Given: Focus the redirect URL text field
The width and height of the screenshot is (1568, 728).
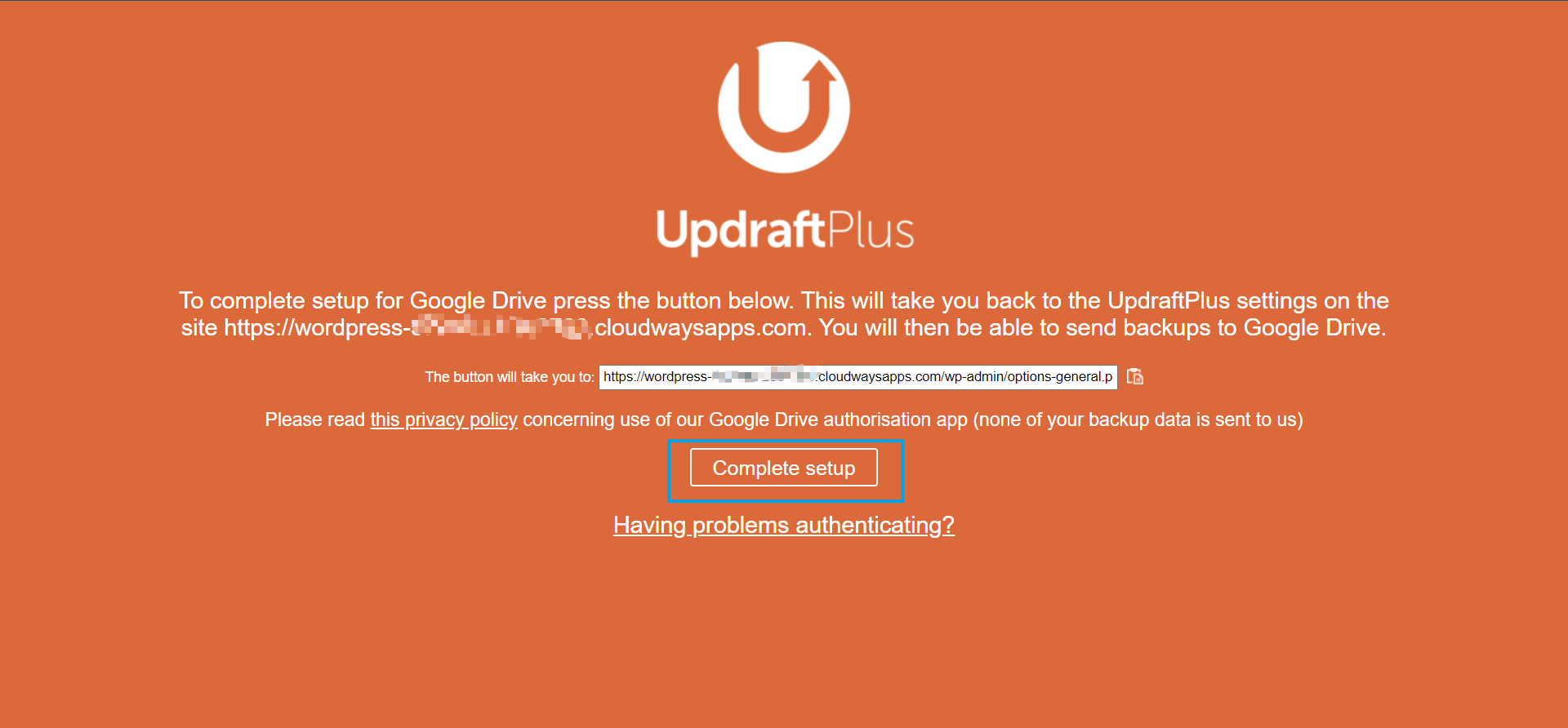Looking at the screenshot, I should point(858,377).
